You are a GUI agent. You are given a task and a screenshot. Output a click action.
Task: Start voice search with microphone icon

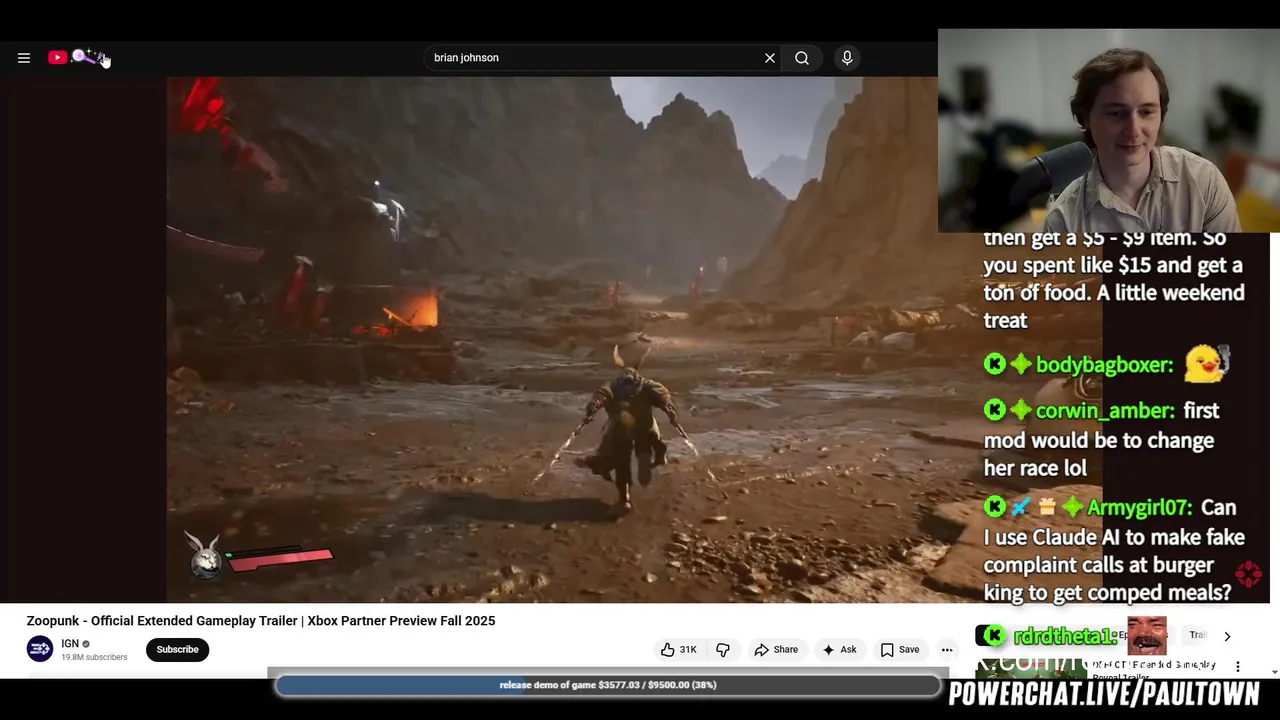[x=847, y=58]
